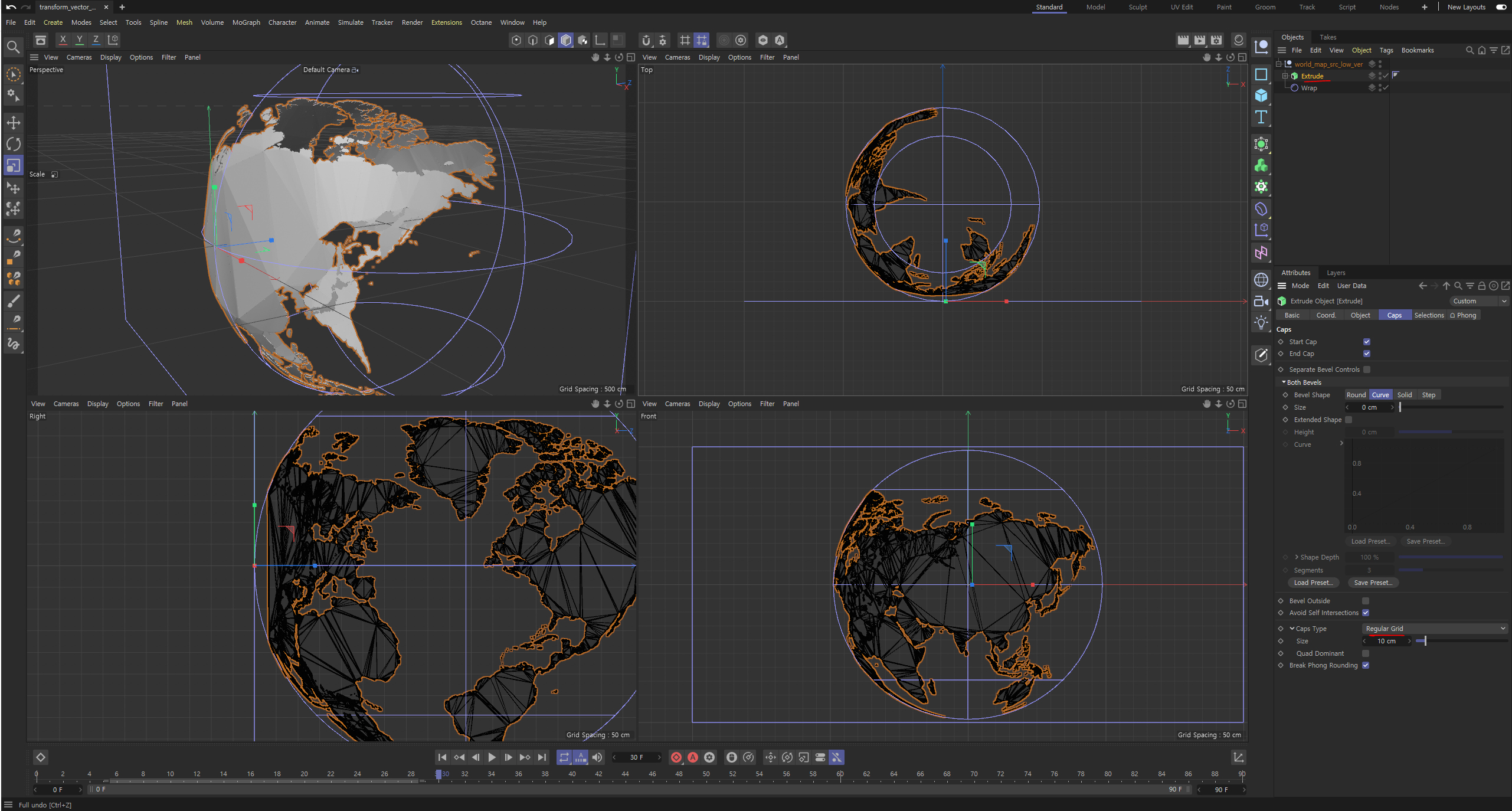Expand the Extrude object tree node
Screen dimensions: 1512x811
1285,76
